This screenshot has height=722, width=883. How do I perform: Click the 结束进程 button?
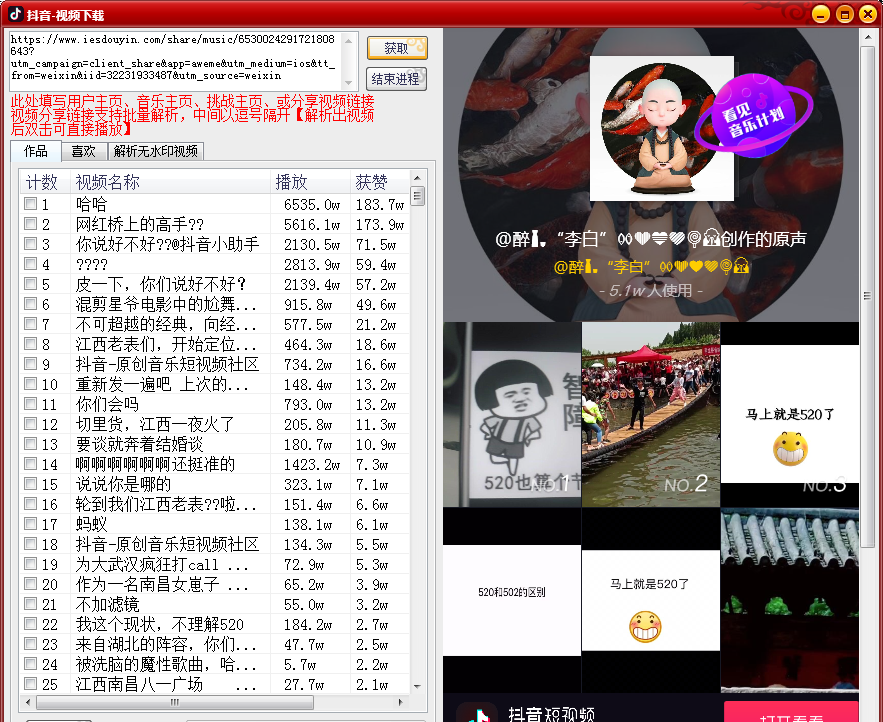coord(396,79)
